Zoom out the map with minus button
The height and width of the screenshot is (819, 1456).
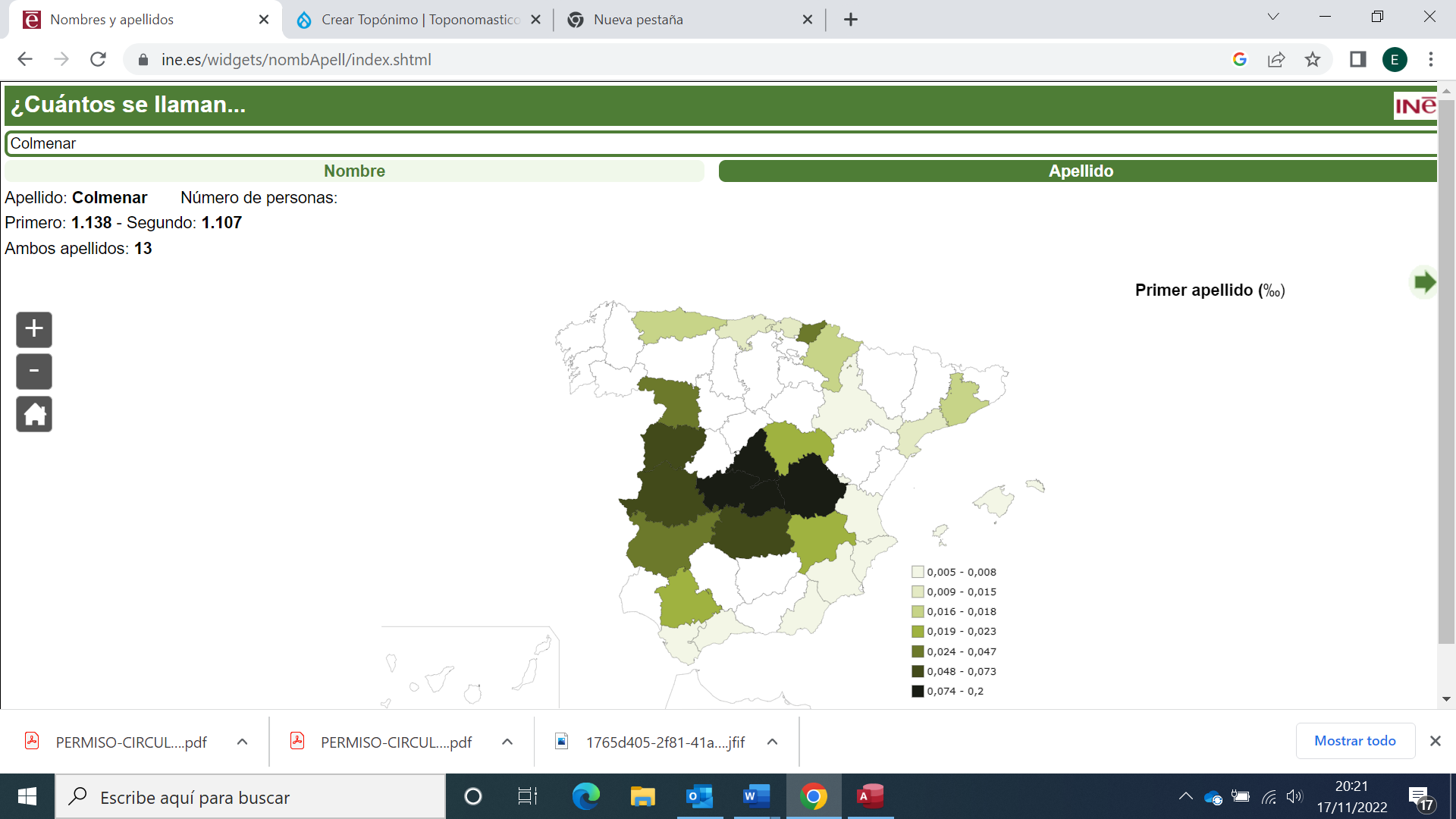click(34, 372)
